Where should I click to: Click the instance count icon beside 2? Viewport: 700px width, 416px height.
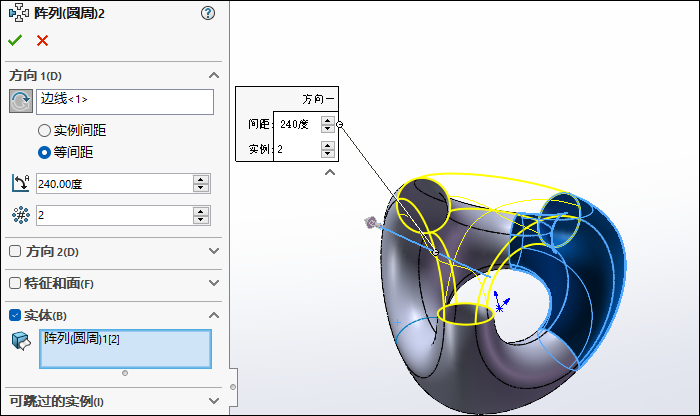(x=21, y=216)
